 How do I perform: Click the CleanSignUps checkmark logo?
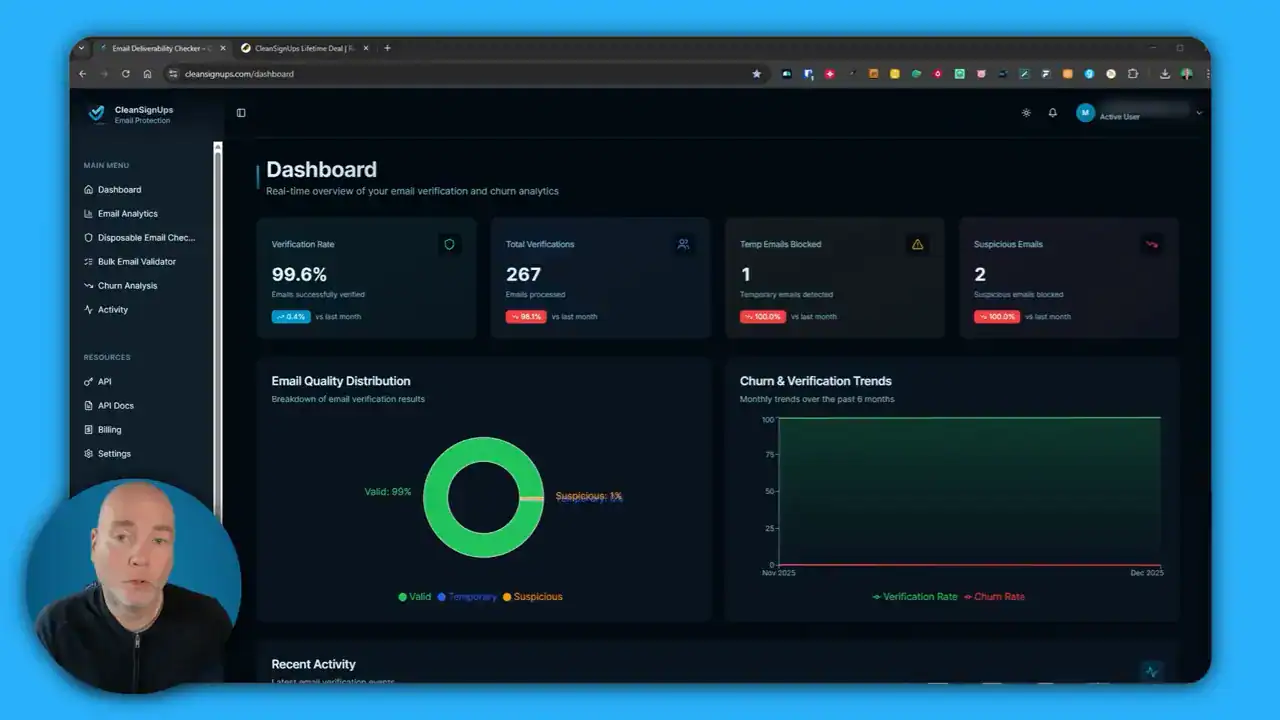[96, 114]
